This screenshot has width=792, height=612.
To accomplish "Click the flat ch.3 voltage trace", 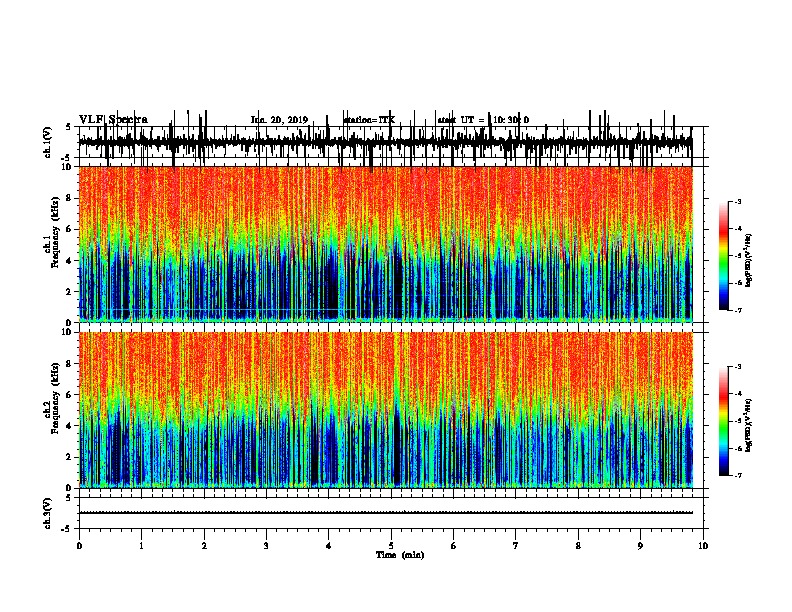I will [x=385, y=513].
